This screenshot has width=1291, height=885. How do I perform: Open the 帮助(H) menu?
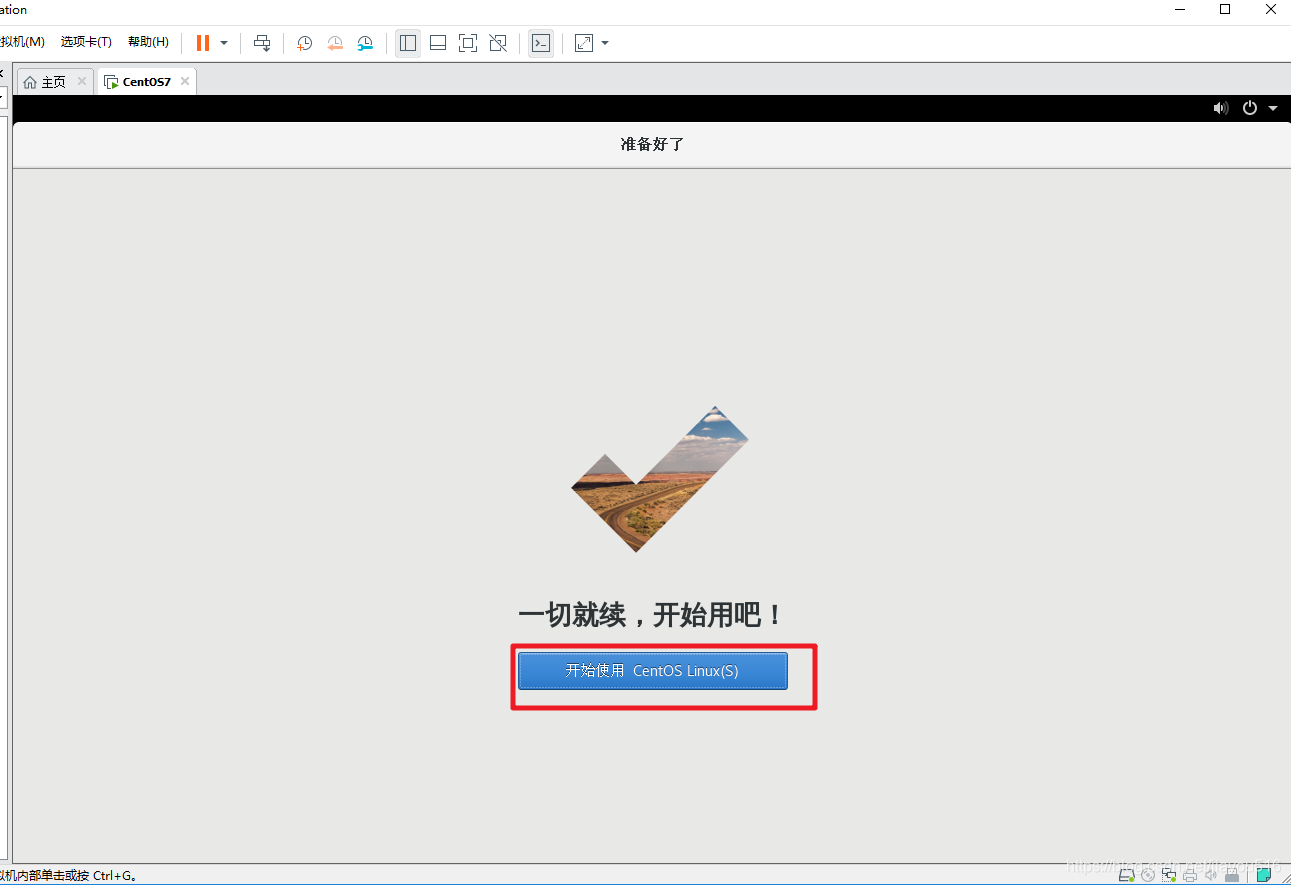point(148,42)
